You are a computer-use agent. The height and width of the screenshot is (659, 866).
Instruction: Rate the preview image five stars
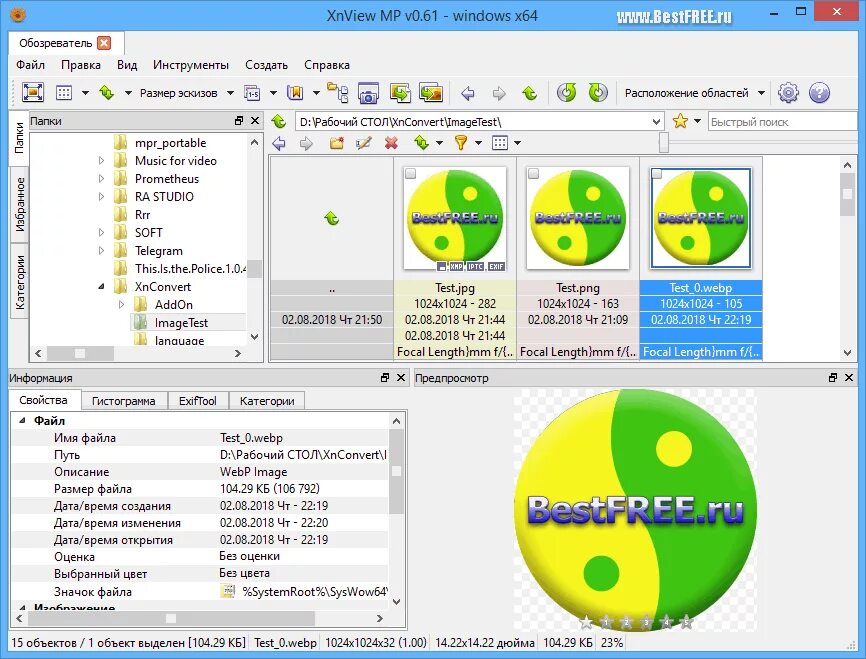[x=686, y=622]
